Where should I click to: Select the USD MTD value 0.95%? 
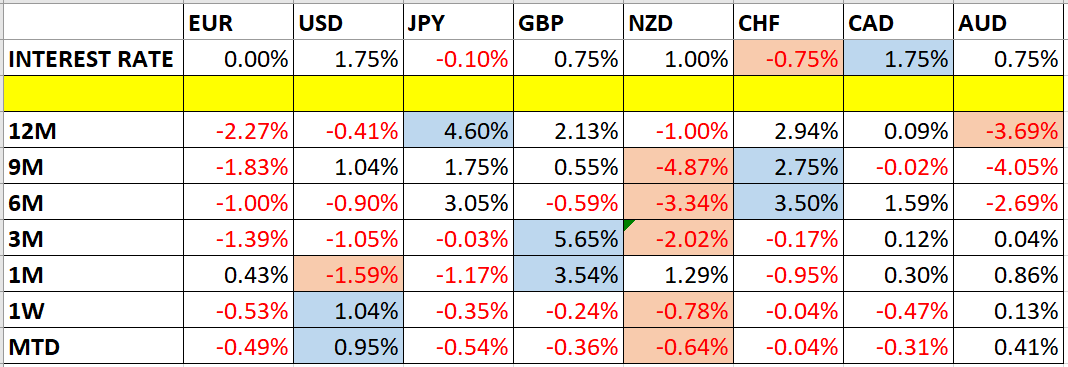coord(348,349)
